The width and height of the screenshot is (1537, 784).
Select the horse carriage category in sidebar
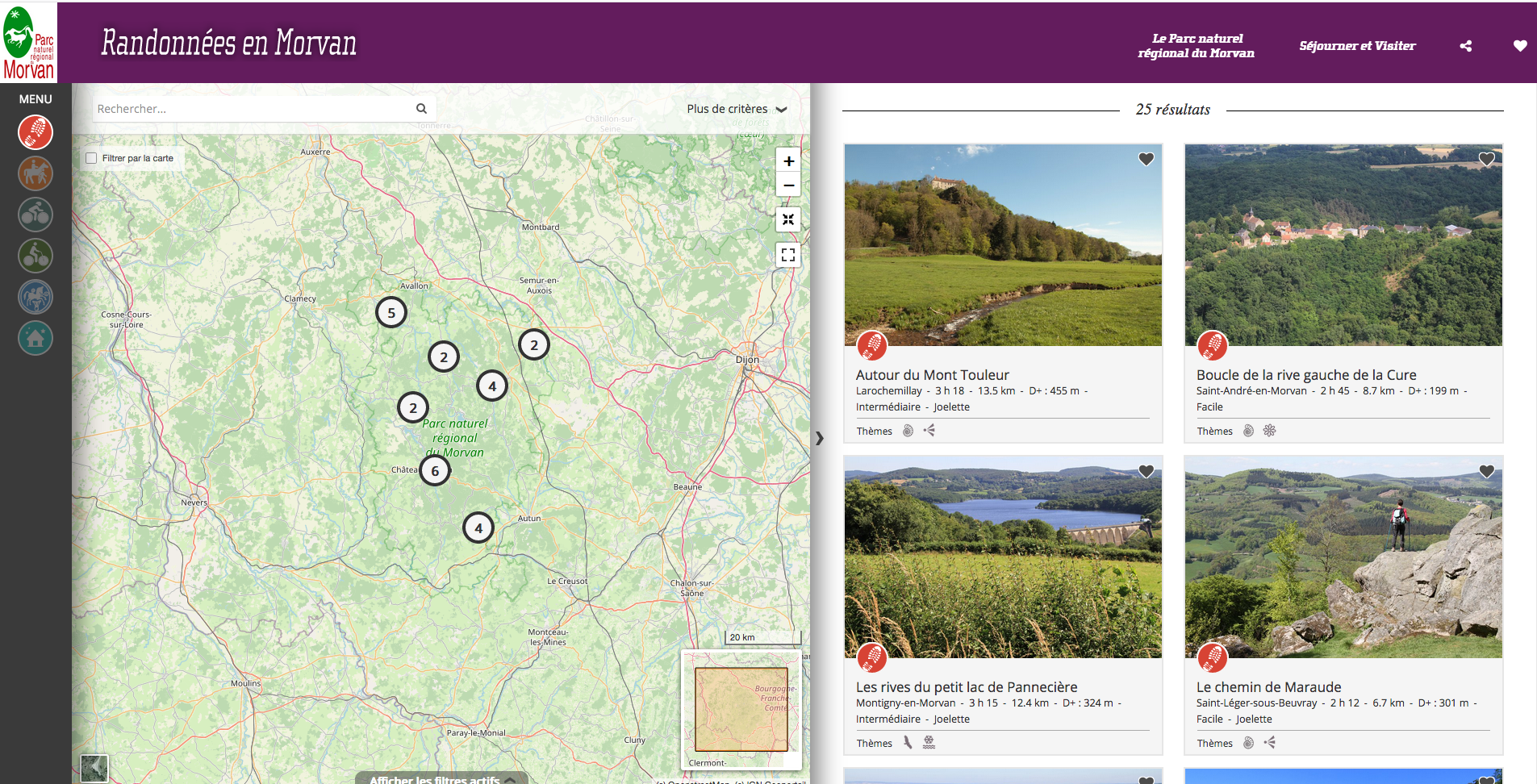click(36, 297)
